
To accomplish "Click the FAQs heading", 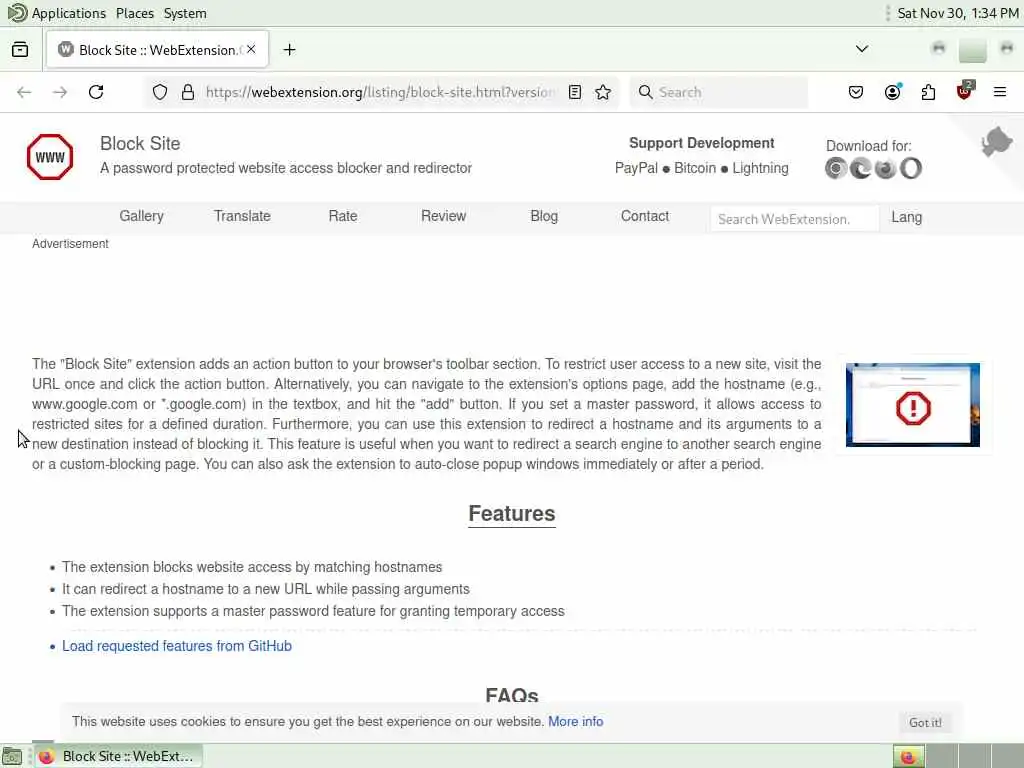I will (512, 695).
